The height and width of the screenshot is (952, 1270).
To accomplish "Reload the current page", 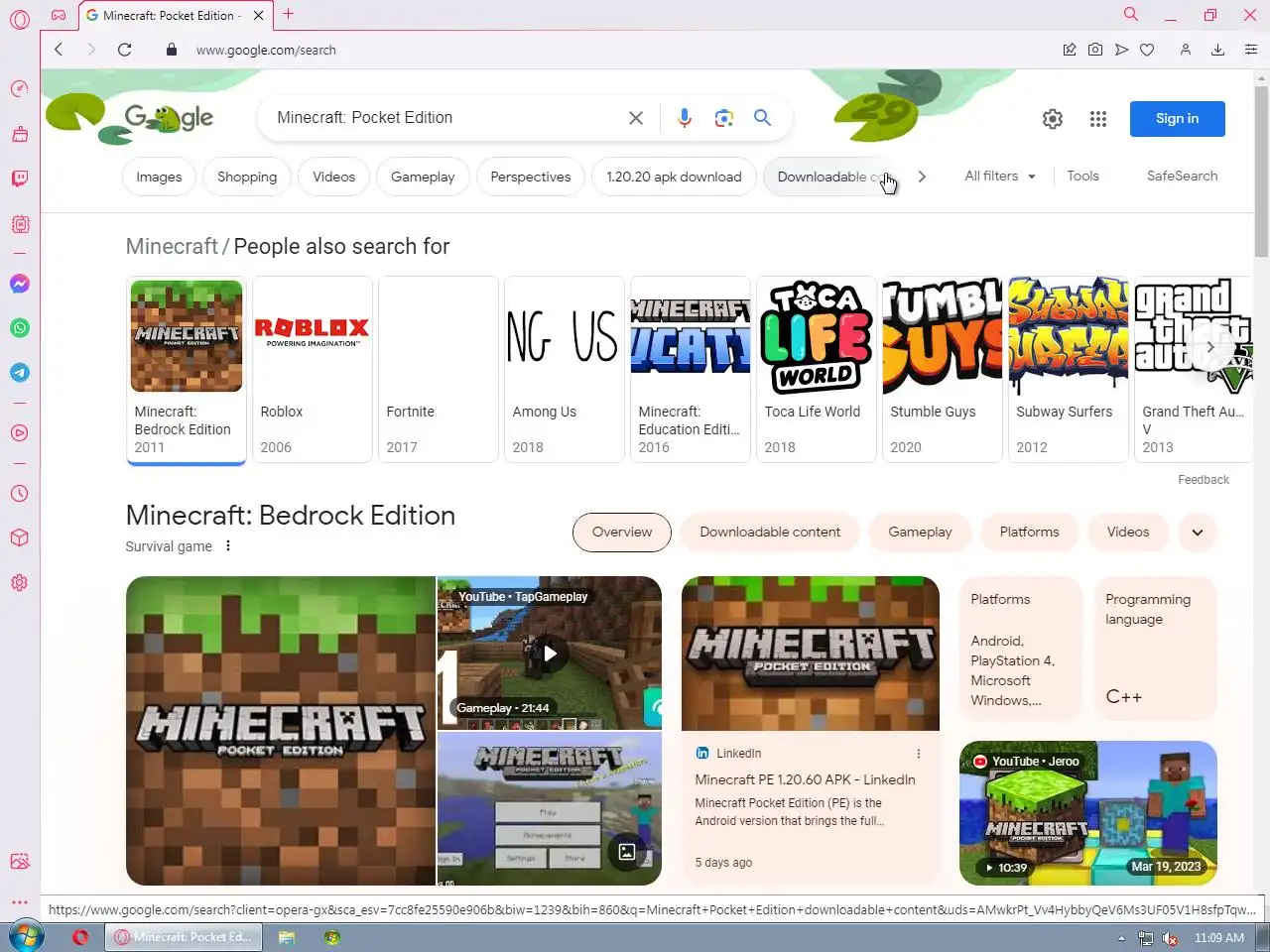I will point(124,50).
